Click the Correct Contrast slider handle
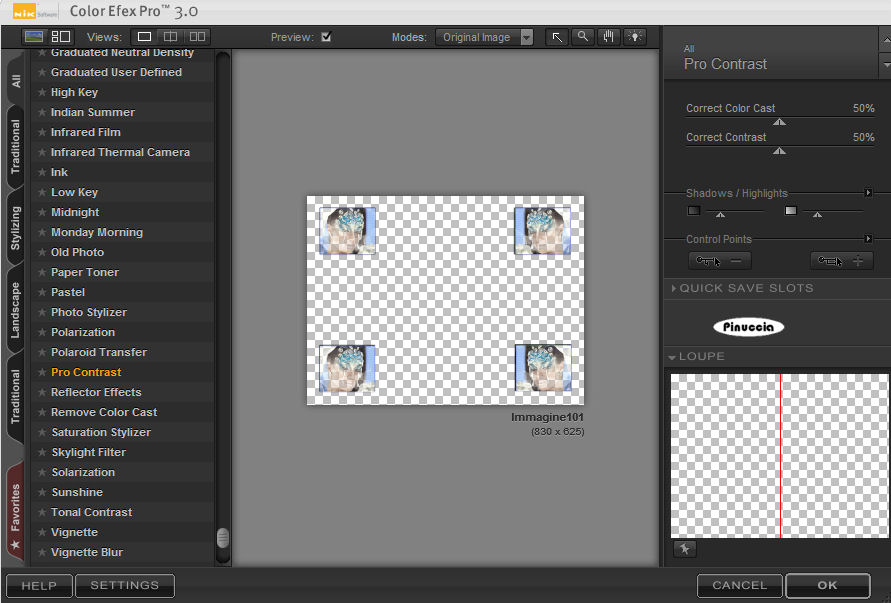This screenshot has width=891, height=603. click(x=779, y=151)
